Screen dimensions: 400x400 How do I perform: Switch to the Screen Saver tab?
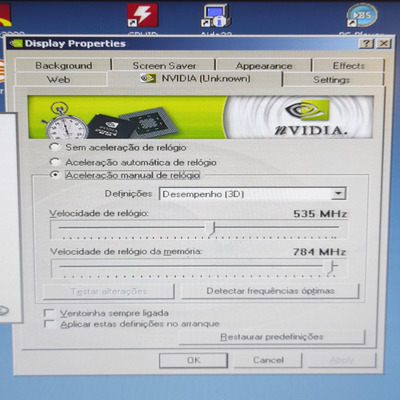(164, 65)
